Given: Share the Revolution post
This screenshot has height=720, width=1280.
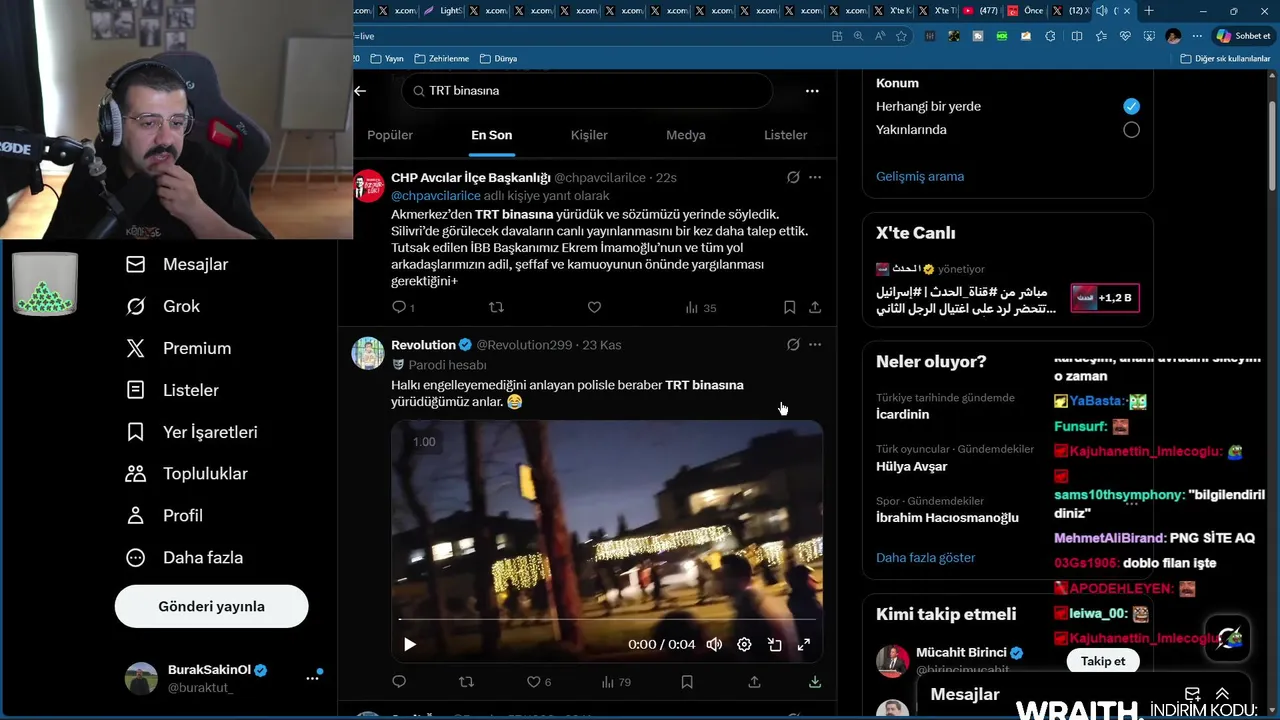Looking at the screenshot, I should click(754, 682).
